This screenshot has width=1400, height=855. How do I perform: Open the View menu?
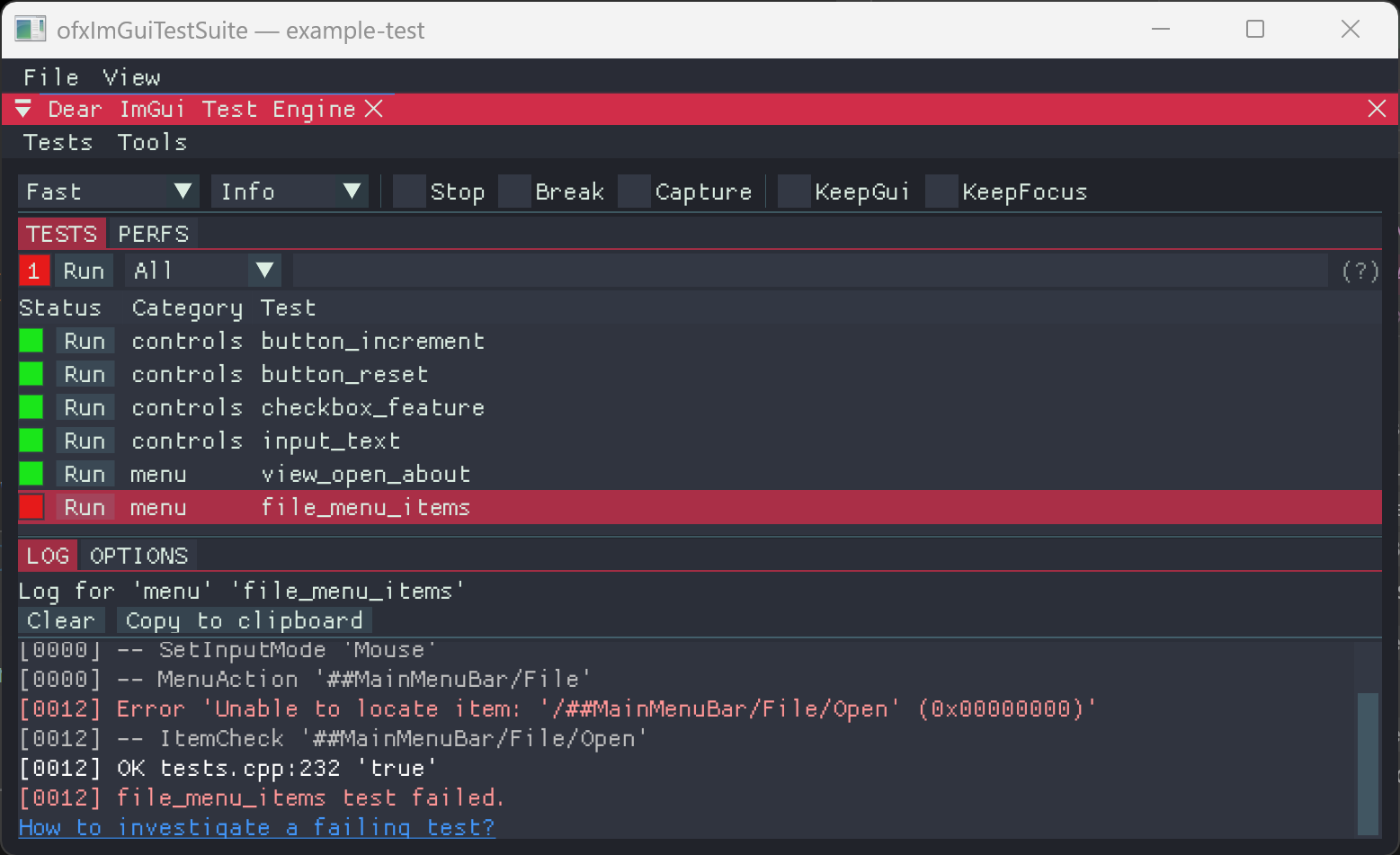tap(131, 77)
